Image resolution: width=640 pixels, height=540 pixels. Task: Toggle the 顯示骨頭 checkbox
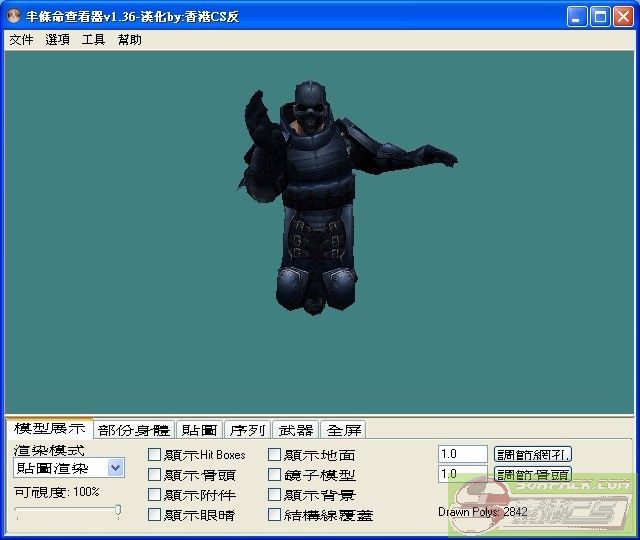[154, 475]
